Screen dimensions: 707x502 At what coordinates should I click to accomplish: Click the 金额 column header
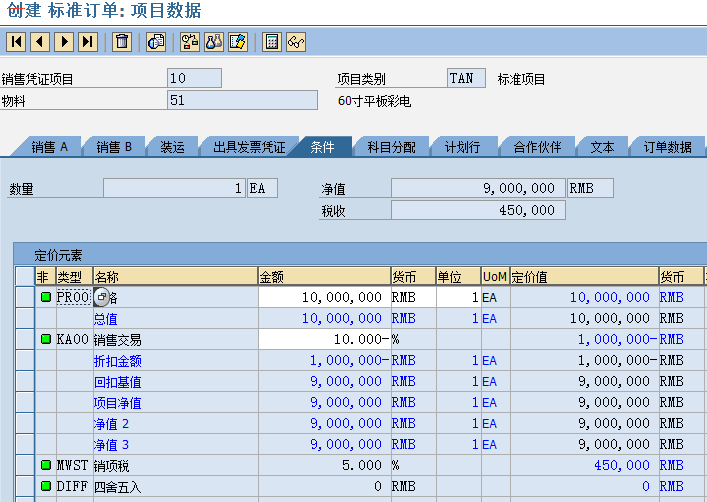(x=325, y=276)
